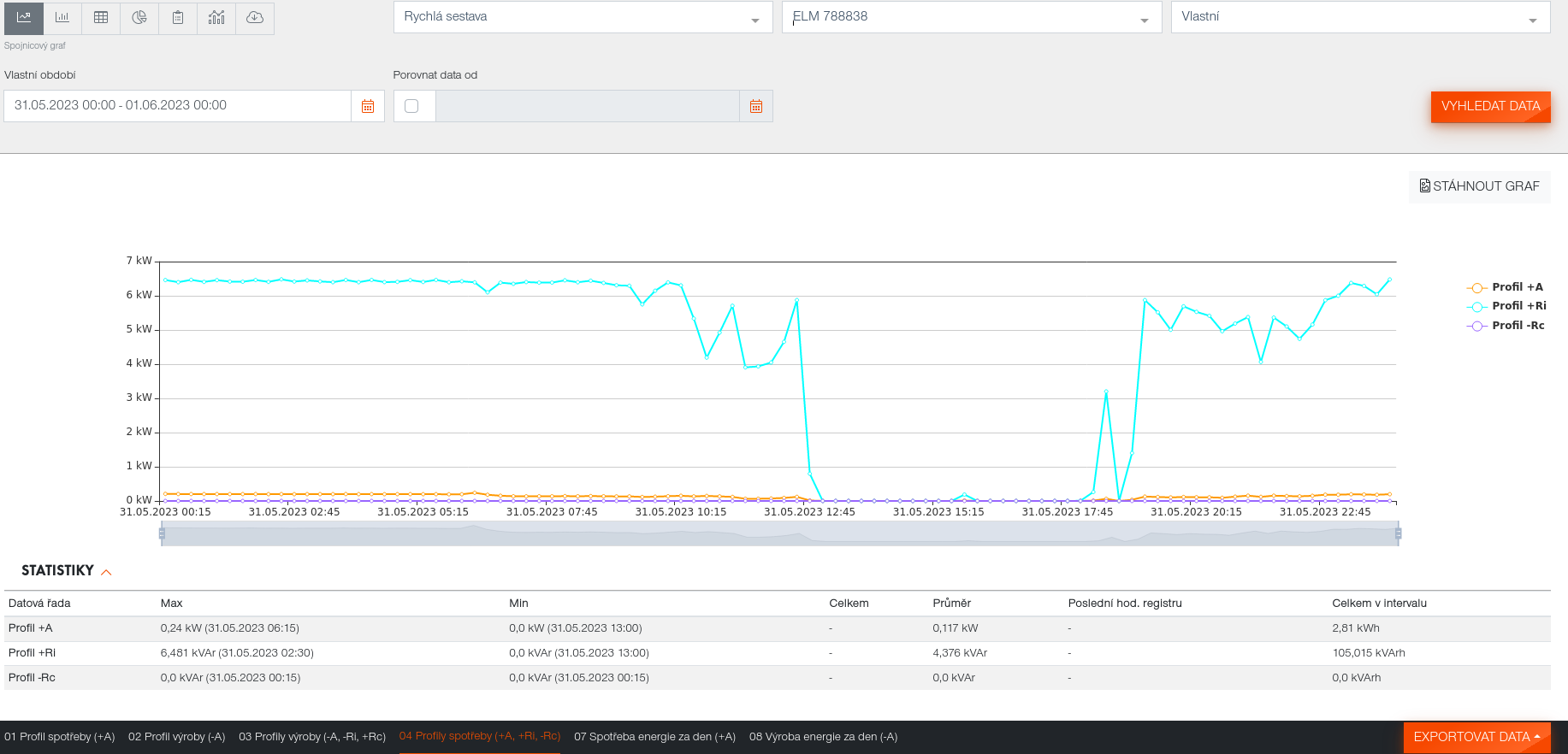The width and height of the screenshot is (1568, 754).
Task: Open the Rychlá sestava dropdown
Action: (583, 17)
